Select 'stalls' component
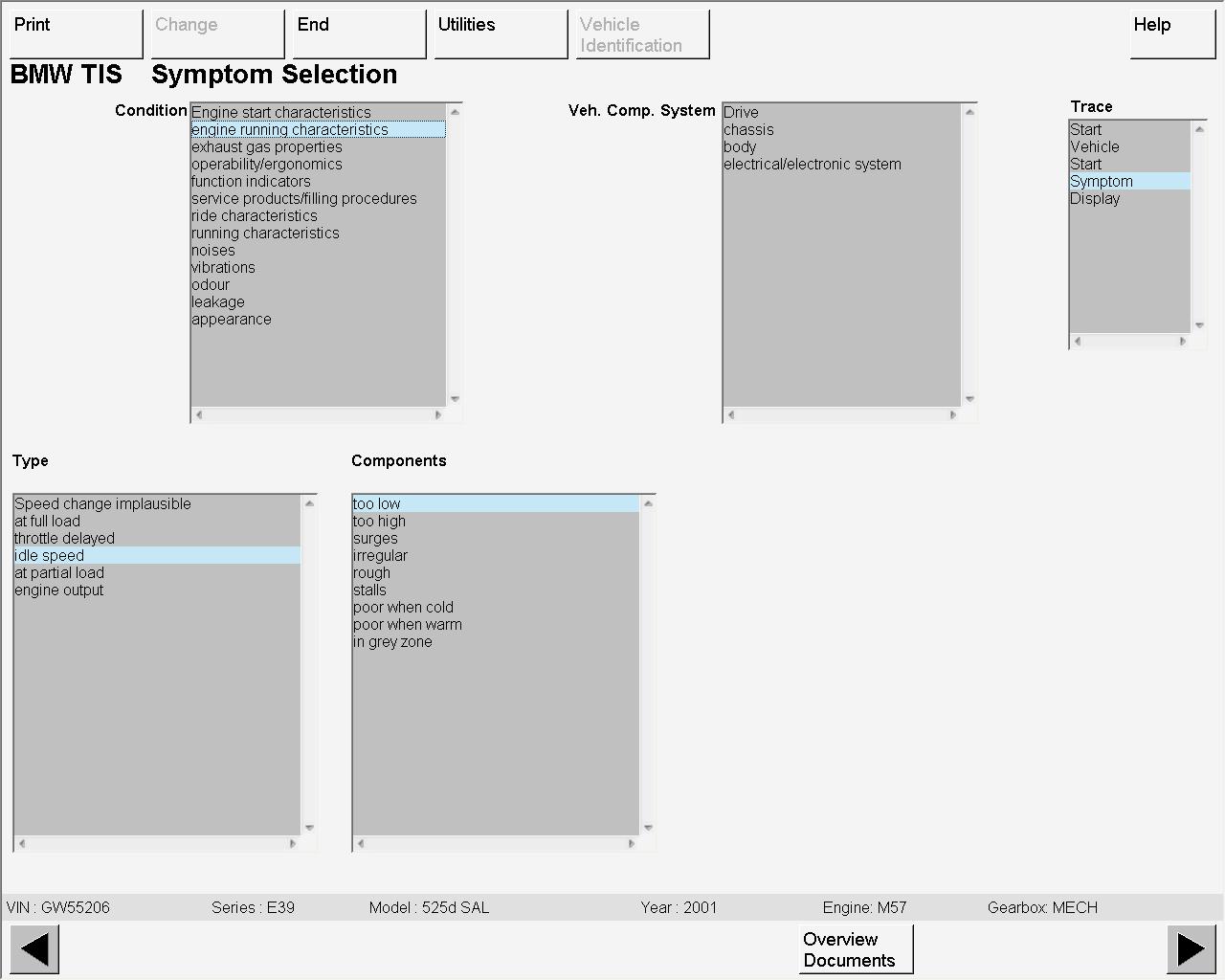 [x=496, y=590]
